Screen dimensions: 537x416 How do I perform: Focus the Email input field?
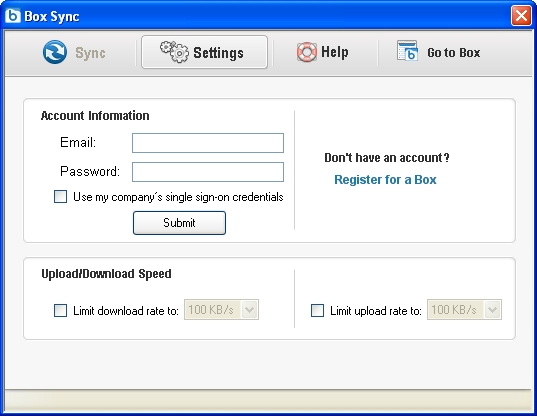[x=208, y=143]
